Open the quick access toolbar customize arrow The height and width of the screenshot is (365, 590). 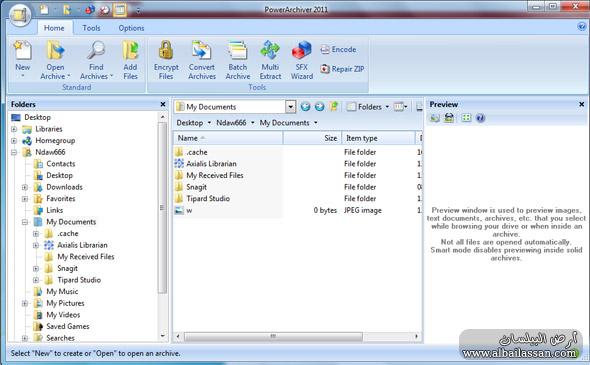point(138,11)
